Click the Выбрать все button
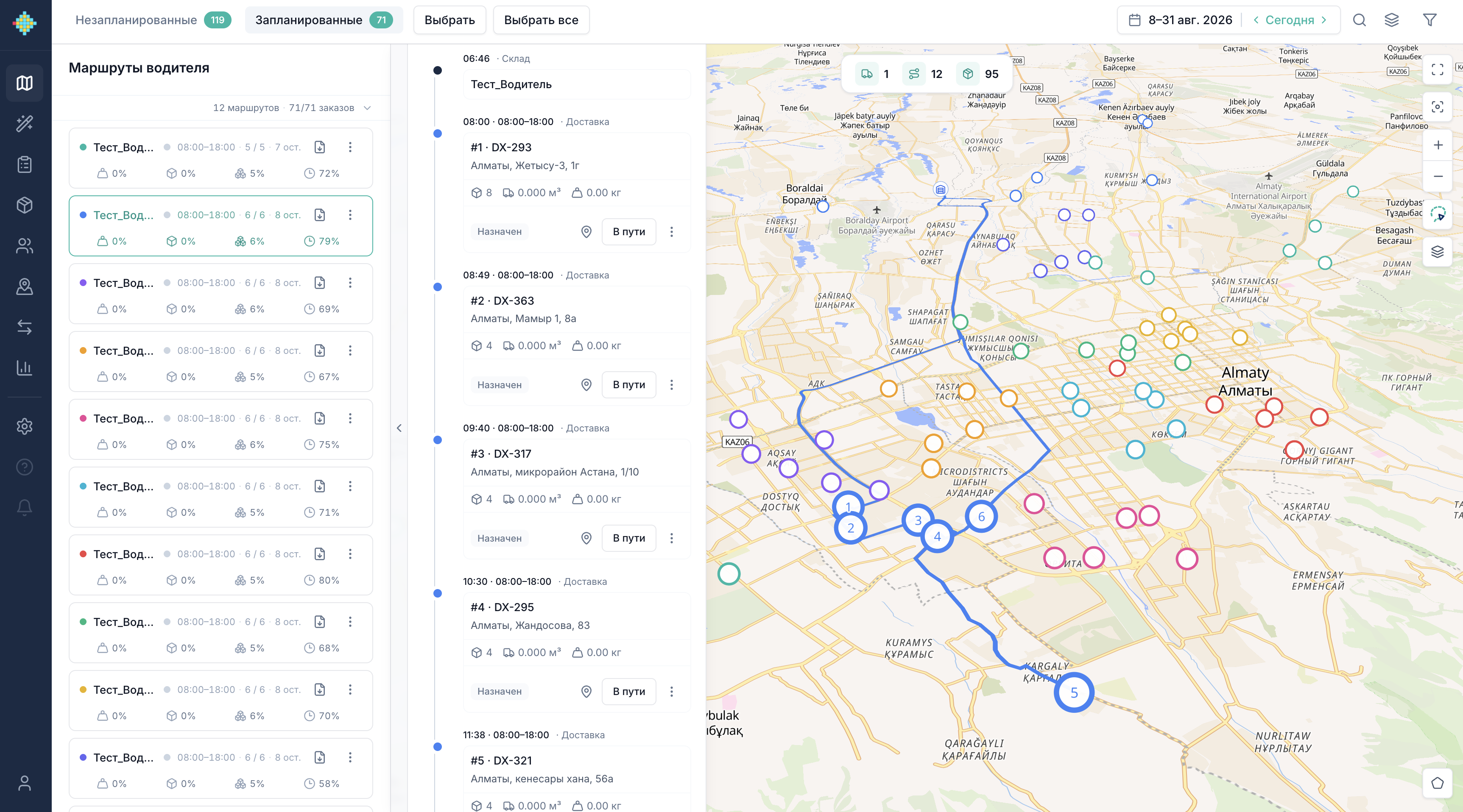The image size is (1463, 812). [x=541, y=20]
